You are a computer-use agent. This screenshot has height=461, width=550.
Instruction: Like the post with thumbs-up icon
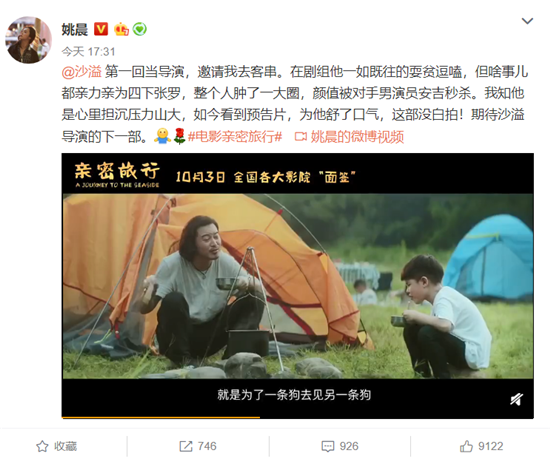[x=467, y=446]
